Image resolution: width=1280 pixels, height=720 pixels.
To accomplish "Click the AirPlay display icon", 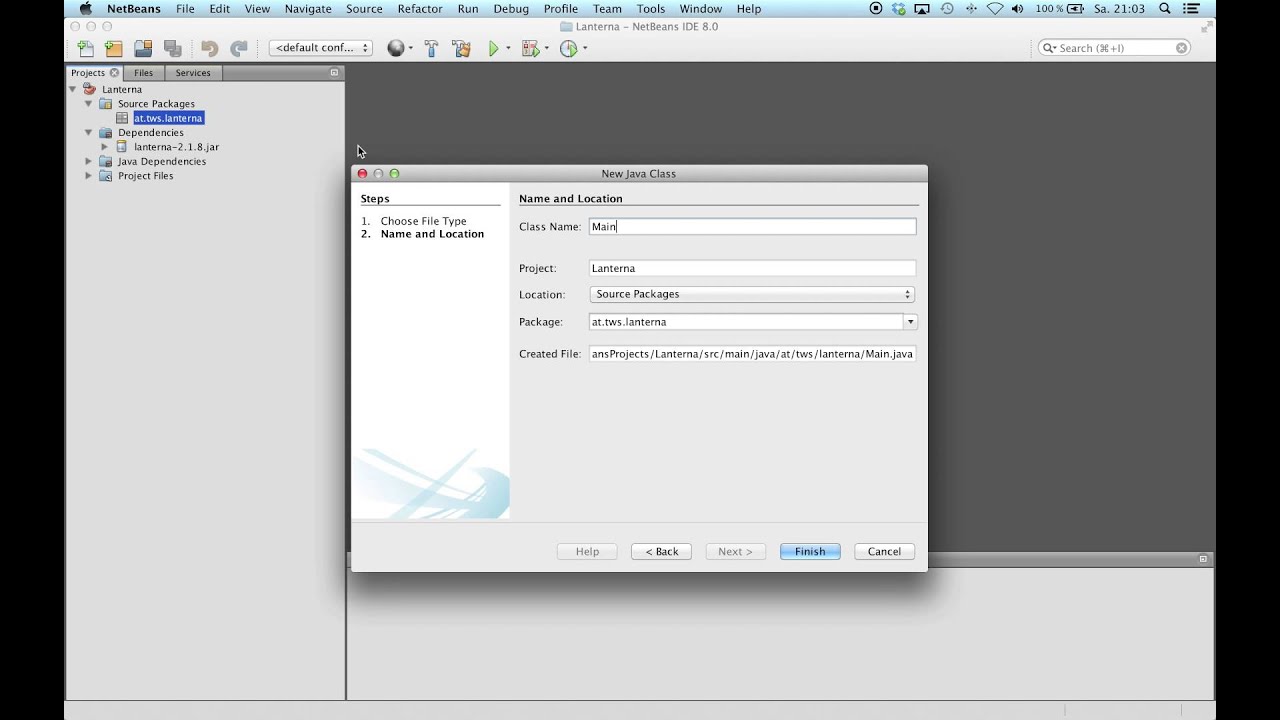I will click(x=922, y=9).
